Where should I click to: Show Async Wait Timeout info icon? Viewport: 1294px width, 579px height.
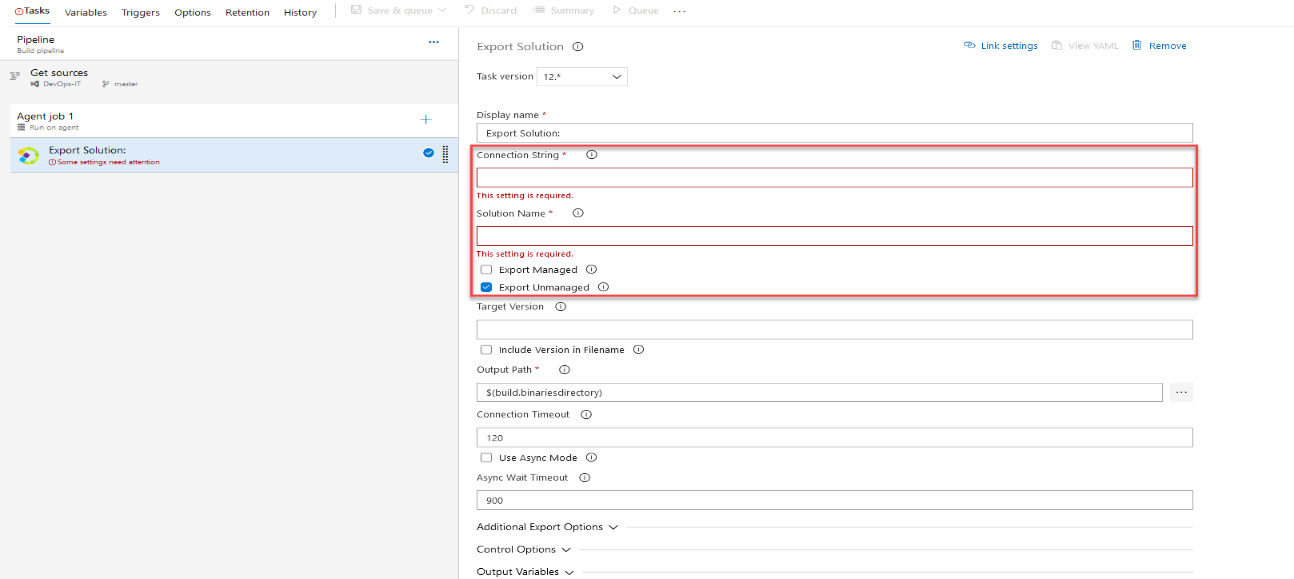[x=585, y=478]
